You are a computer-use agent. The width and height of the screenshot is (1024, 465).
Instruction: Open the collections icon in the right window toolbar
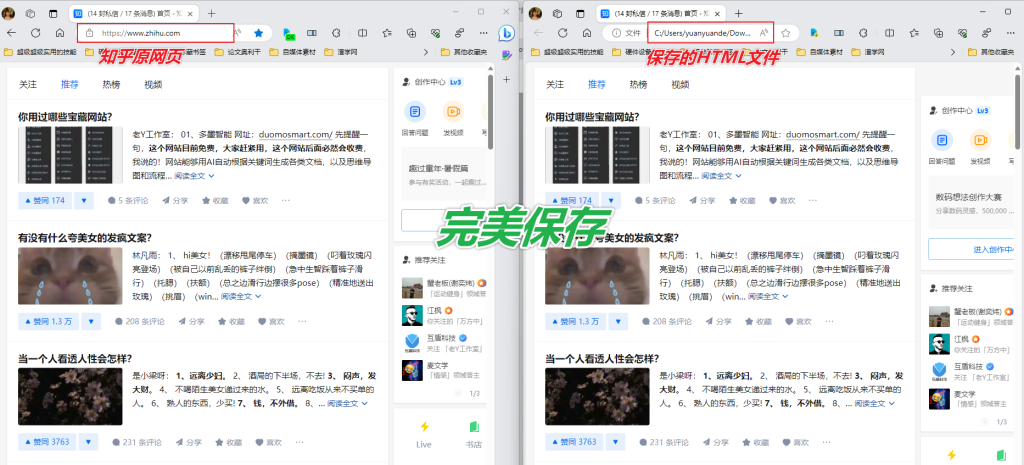938,33
